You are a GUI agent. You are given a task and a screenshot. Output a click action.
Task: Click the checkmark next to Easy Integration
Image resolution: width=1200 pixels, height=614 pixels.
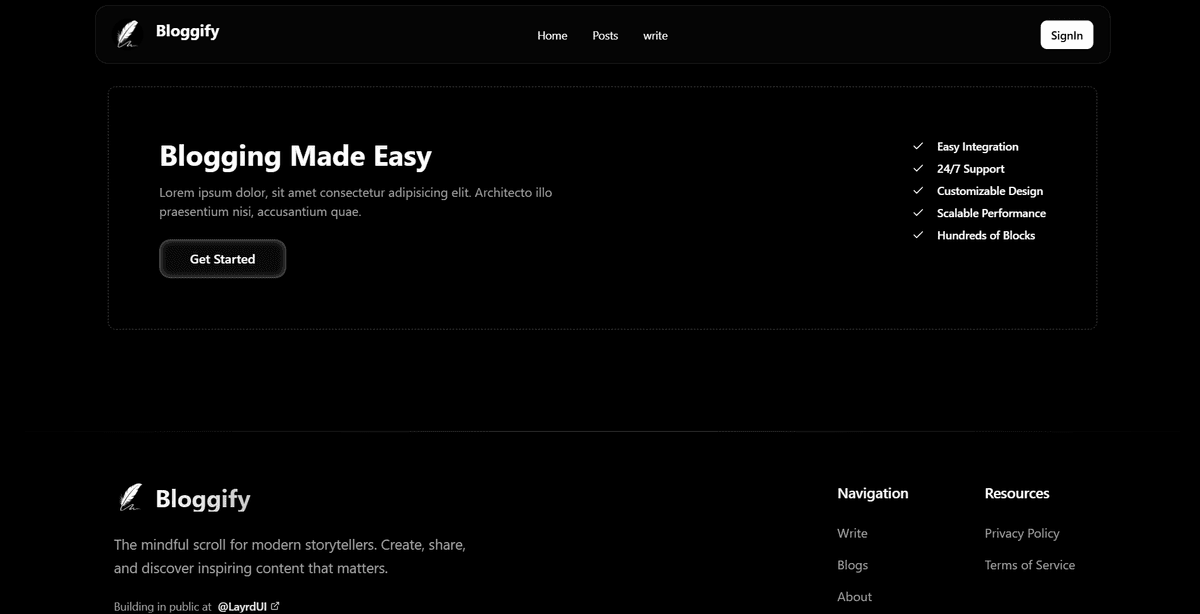point(918,146)
